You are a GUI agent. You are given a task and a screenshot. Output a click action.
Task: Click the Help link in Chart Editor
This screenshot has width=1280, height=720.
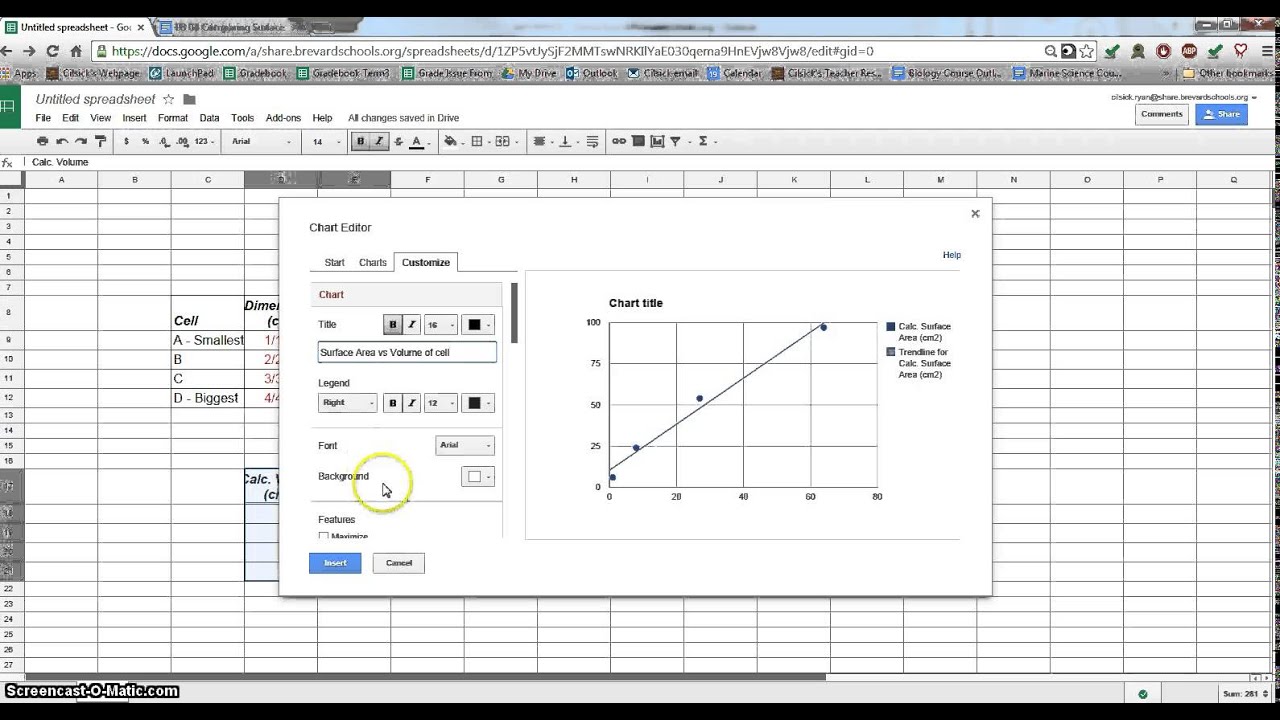click(952, 255)
